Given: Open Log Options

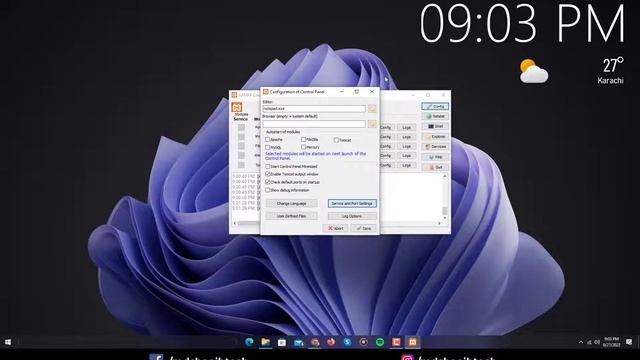Looking at the screenshot, I should coord(352,216).
